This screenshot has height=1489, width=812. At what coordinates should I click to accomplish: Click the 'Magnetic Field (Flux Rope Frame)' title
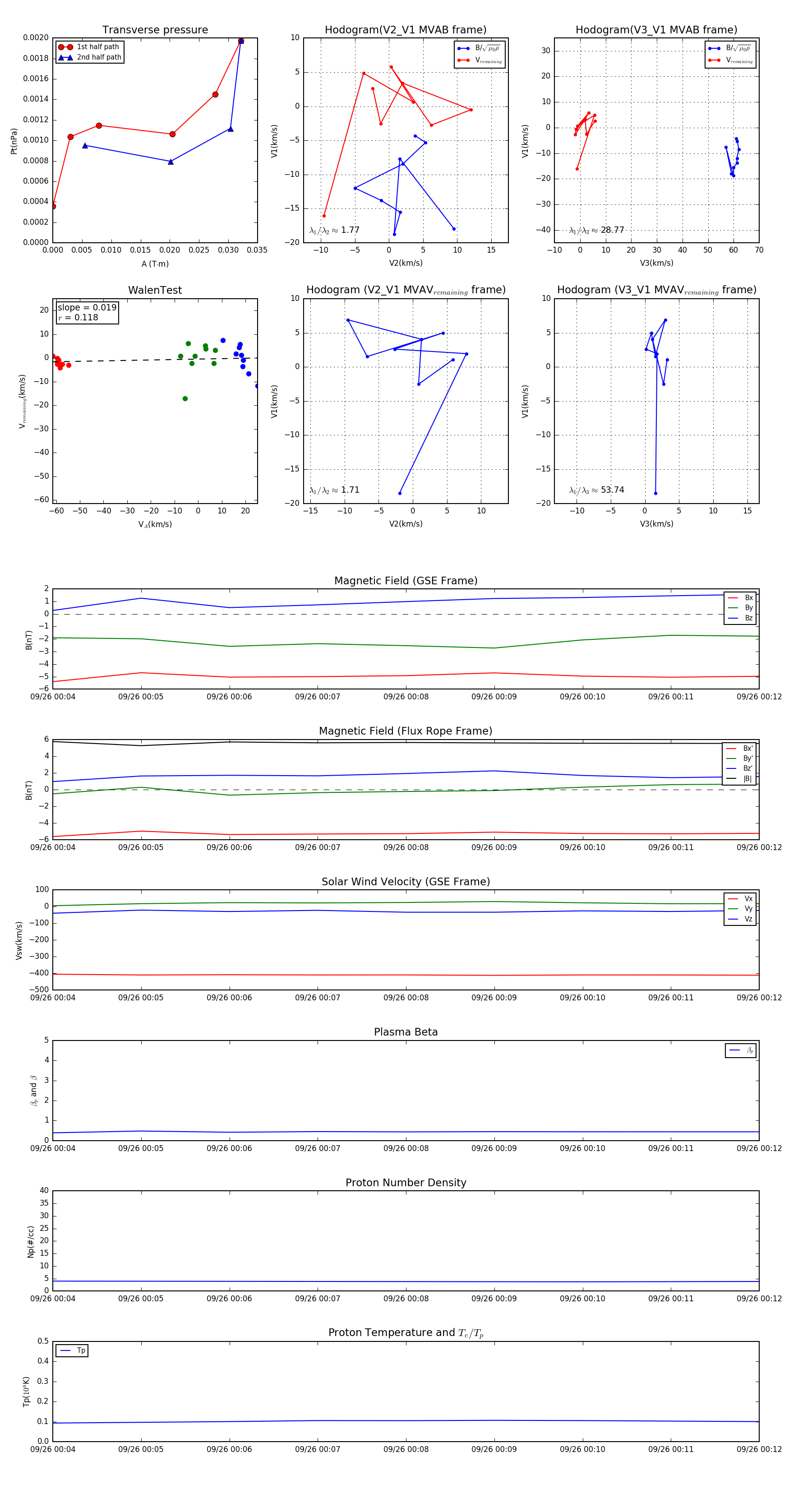pyautogui.click(x=406, y=731)
